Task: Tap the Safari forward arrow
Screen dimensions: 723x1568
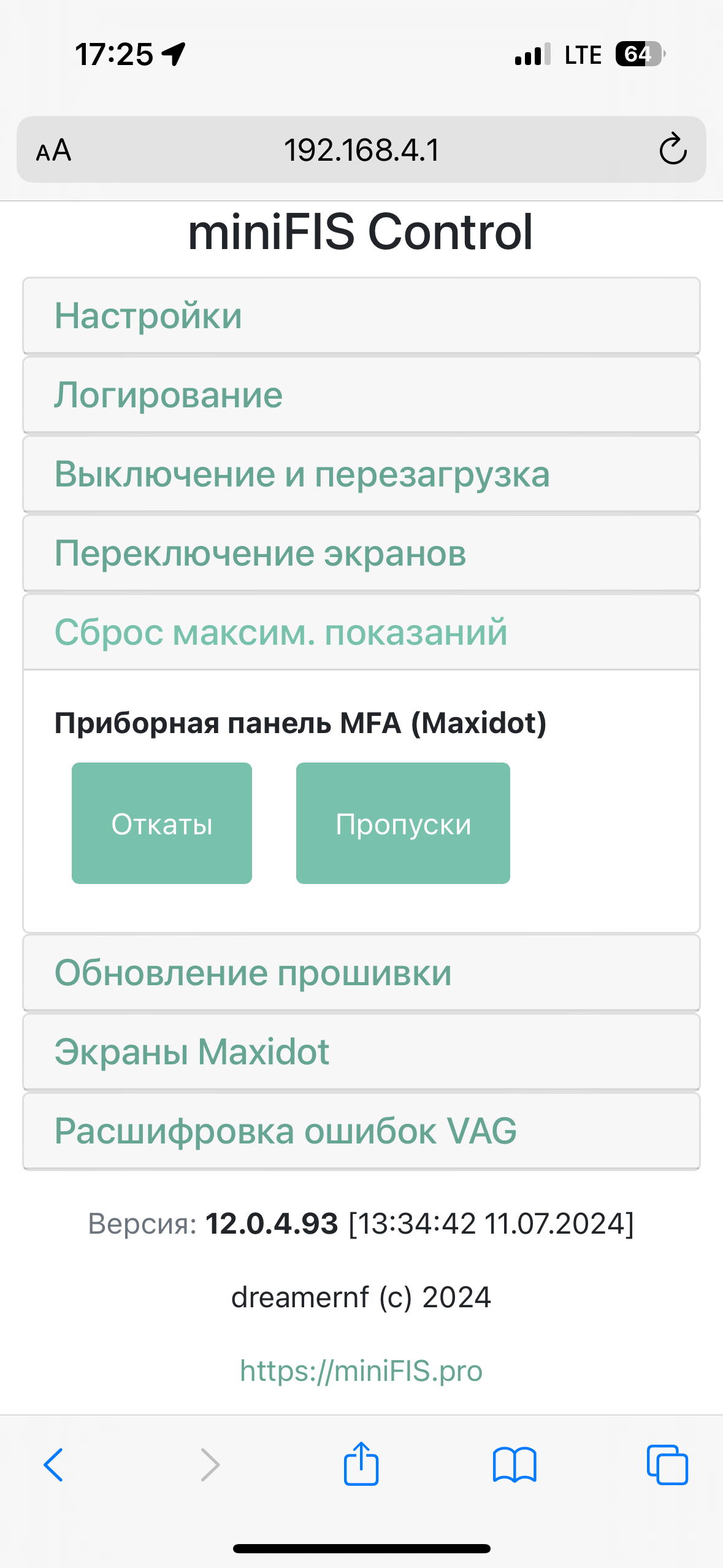Action: (x=210, y=1465)
